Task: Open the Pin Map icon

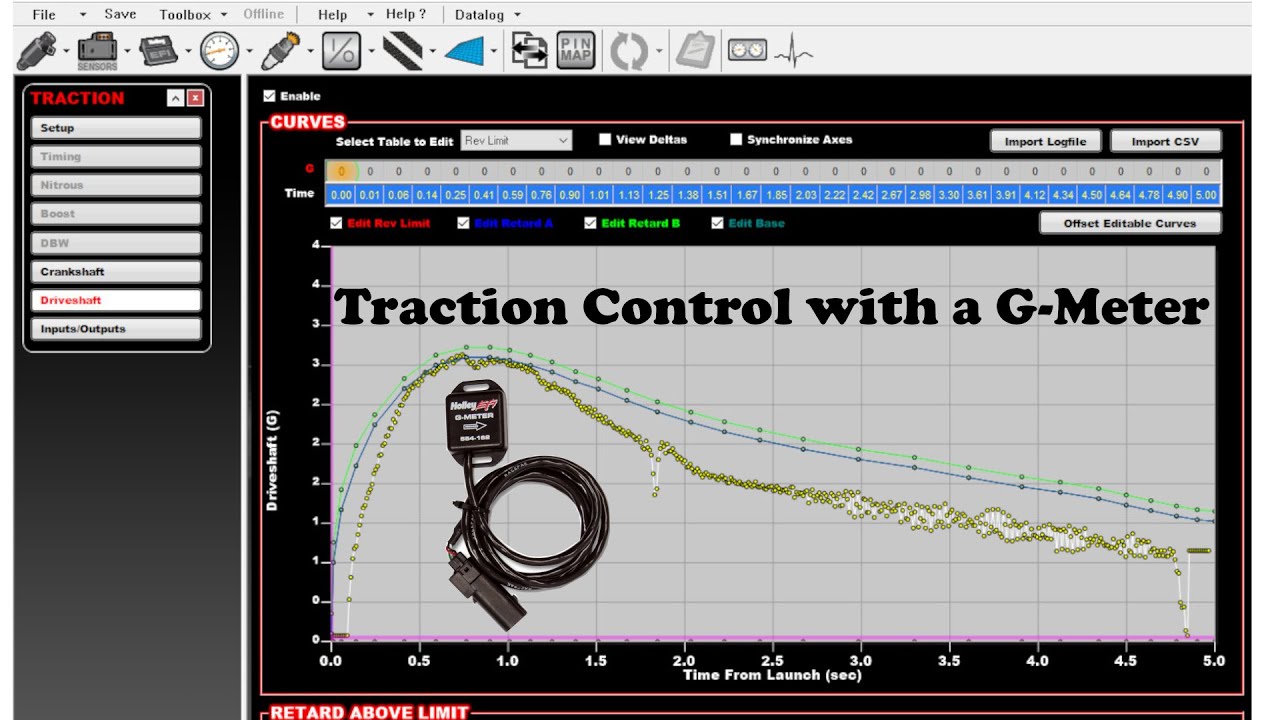Action: [x=576, y=50]
